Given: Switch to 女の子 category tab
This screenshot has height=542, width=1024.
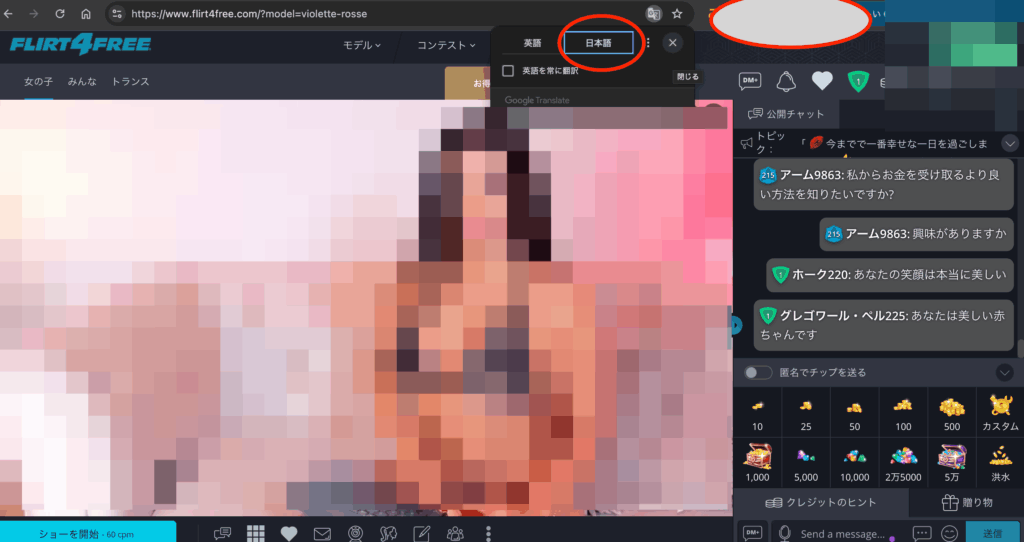Looking at the screenshot, I should 39,81.
